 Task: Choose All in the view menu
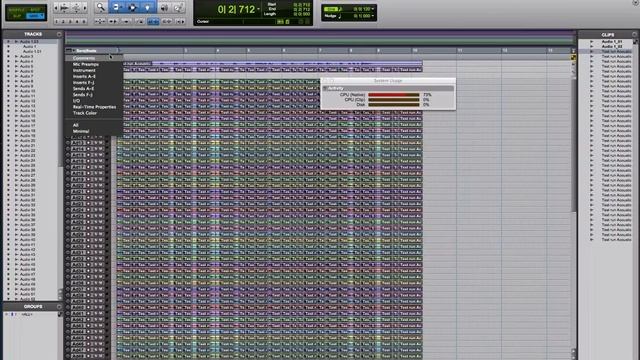point(76,125)
